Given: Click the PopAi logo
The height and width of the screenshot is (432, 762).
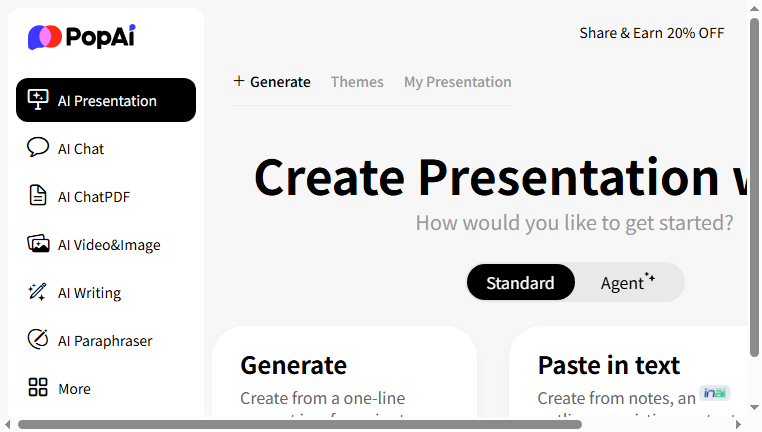Looking at the screenshot, I should click(x=82, y=37).
